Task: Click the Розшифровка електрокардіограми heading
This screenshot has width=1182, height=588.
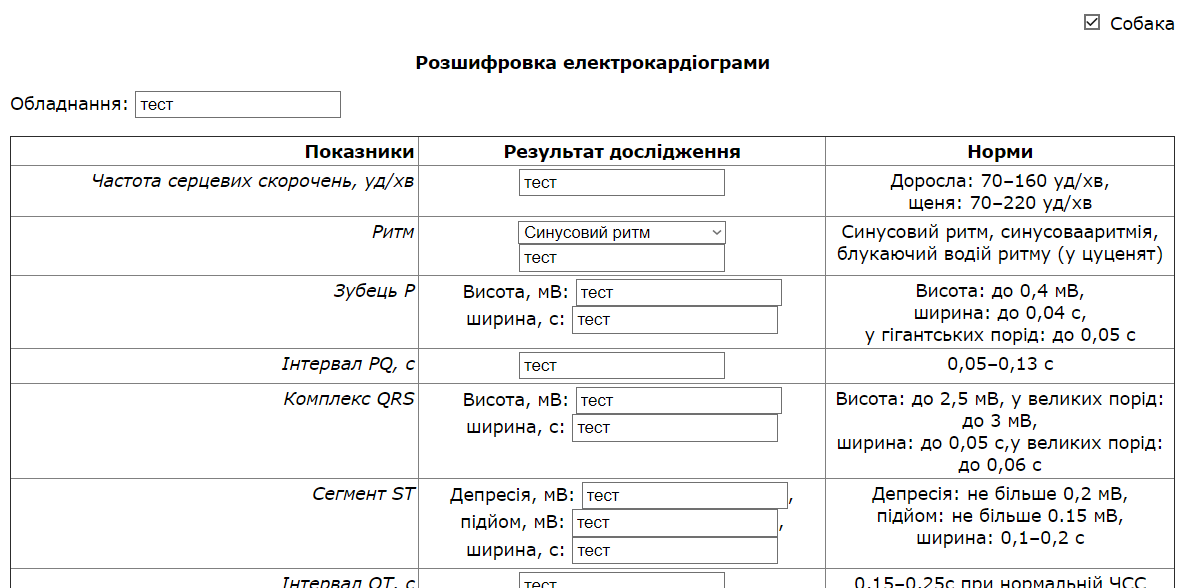Action: 592,63
